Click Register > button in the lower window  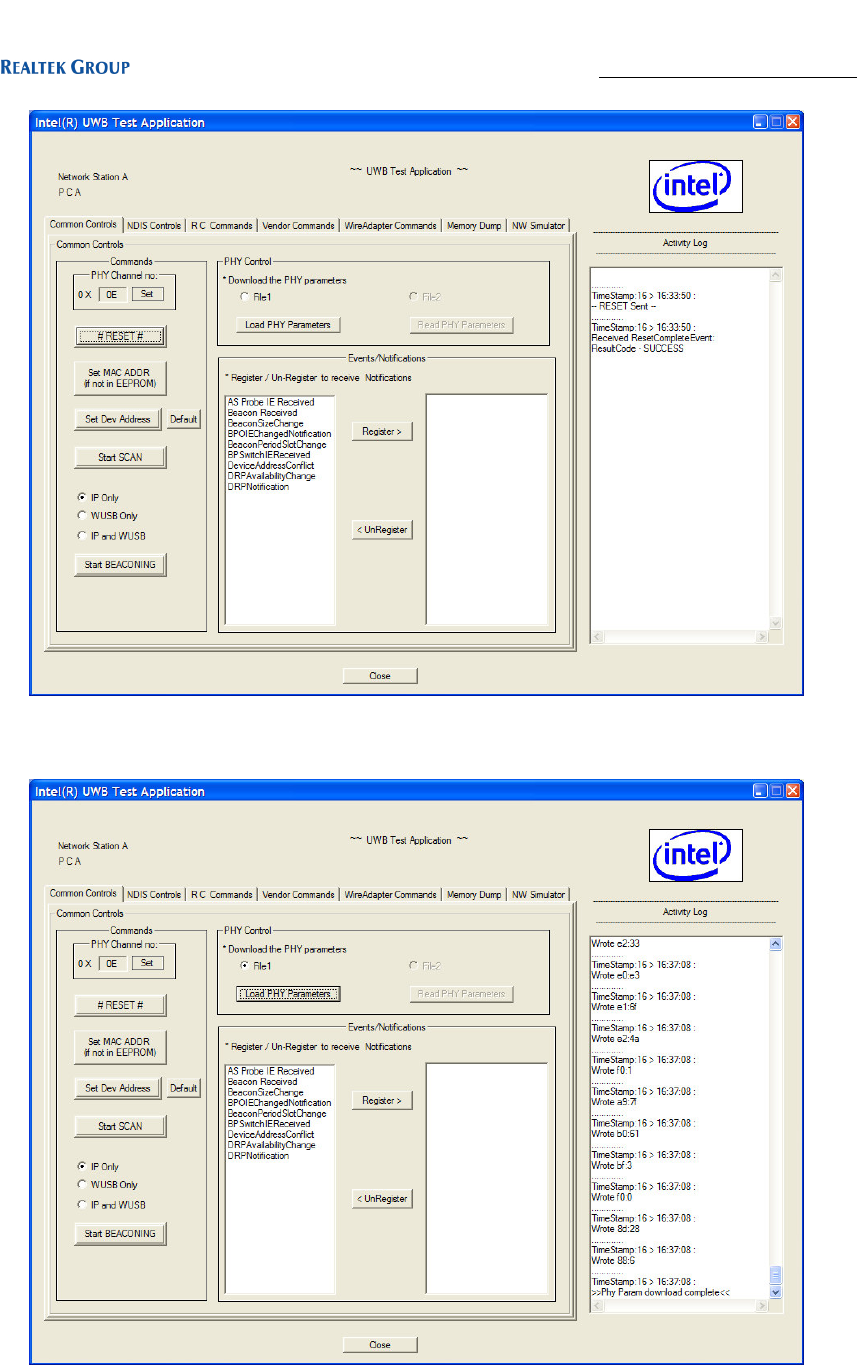[382, 1100]
